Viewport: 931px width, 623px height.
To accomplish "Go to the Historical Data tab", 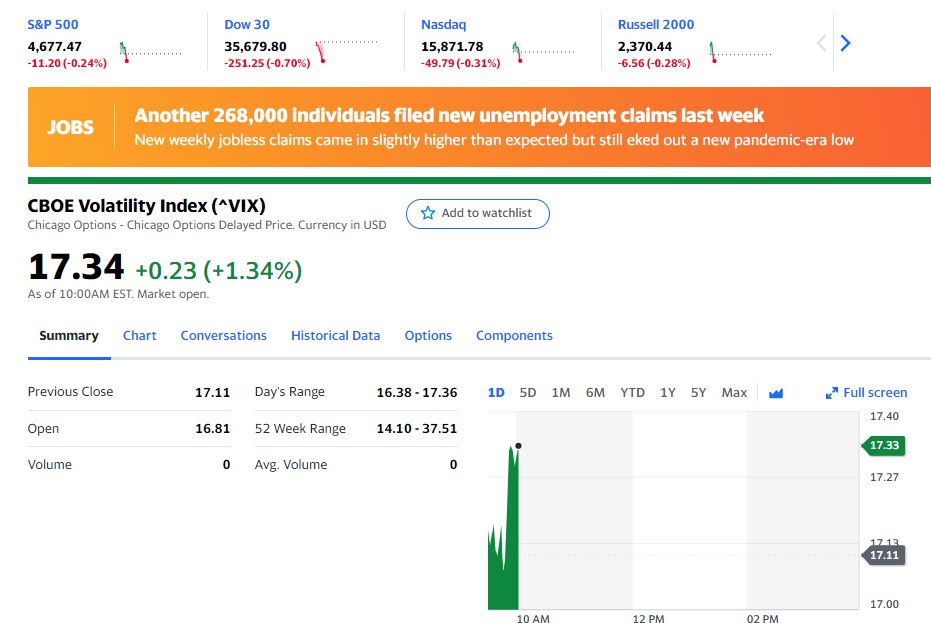I will point(335,336).
